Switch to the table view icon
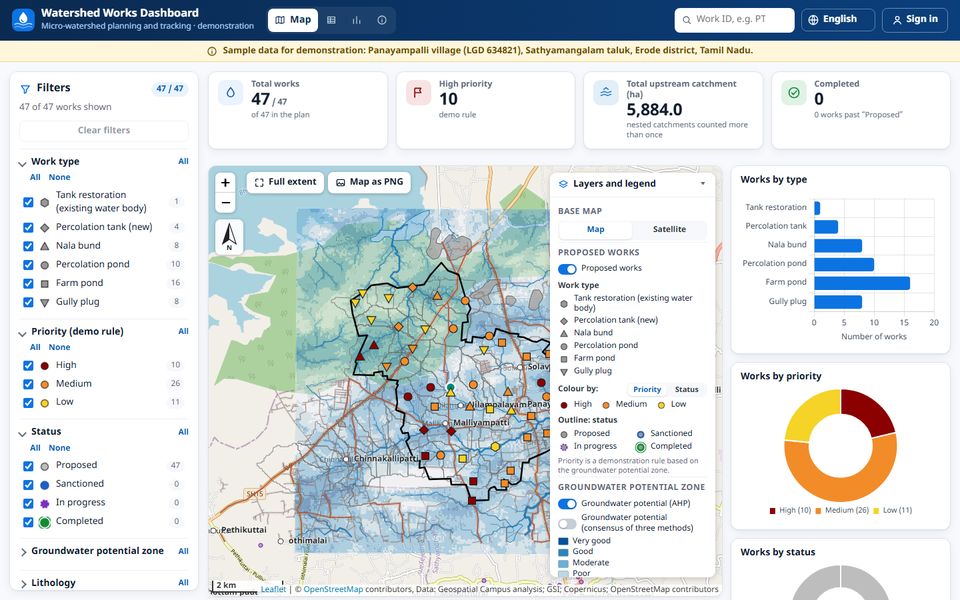960x600 pixels. (331, 20)
